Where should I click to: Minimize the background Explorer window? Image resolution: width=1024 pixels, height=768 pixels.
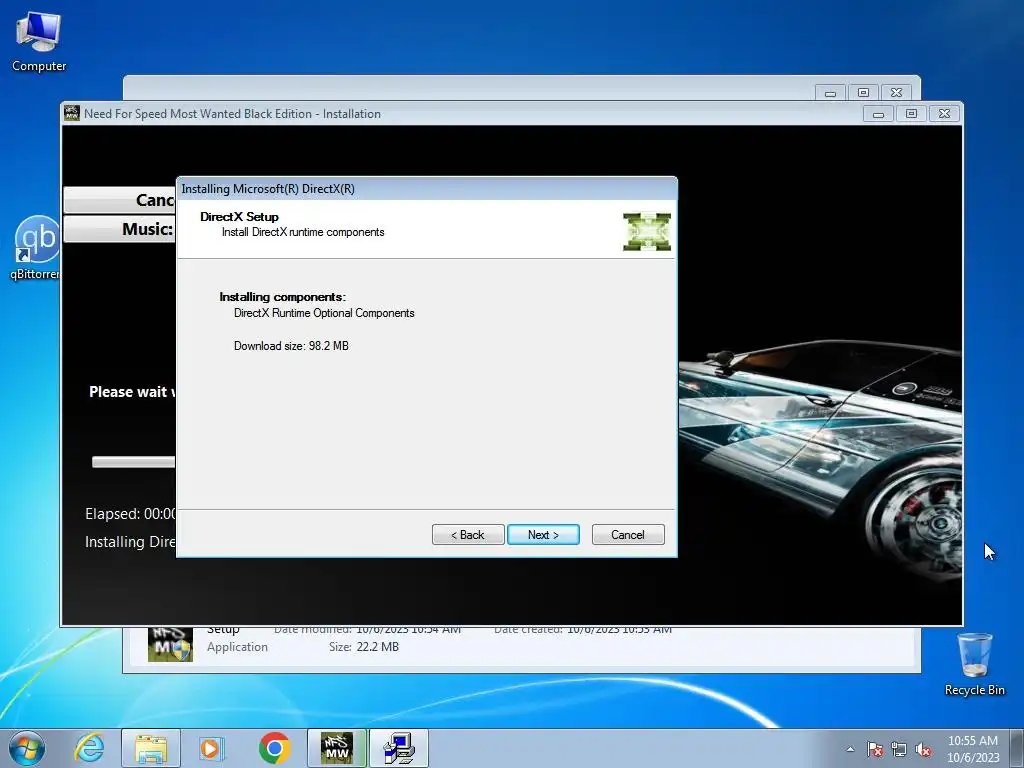click(830, 93)
